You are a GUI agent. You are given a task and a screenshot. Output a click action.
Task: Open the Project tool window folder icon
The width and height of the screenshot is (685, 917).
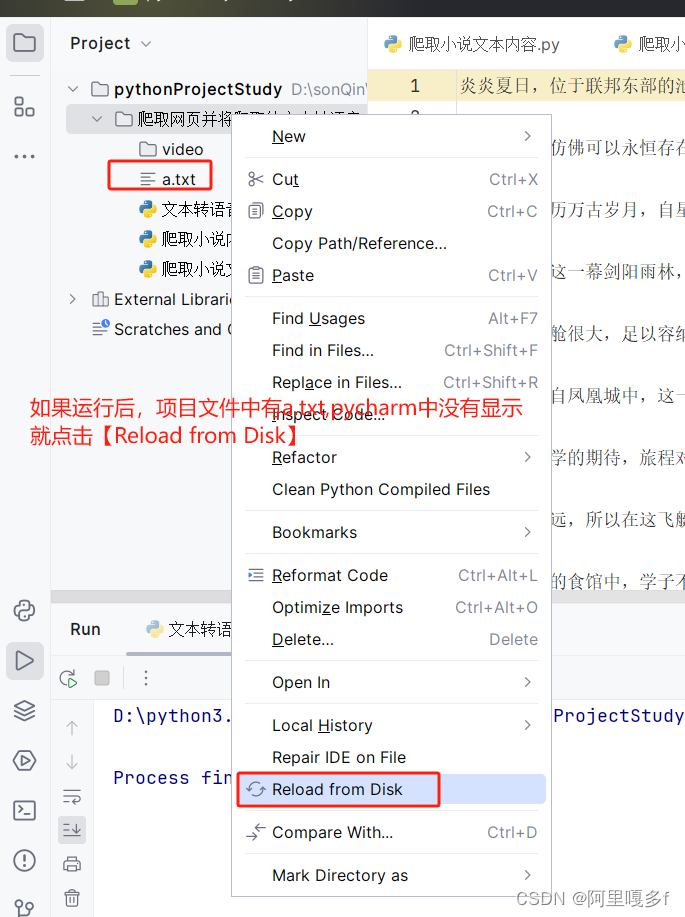click(25, 43)
